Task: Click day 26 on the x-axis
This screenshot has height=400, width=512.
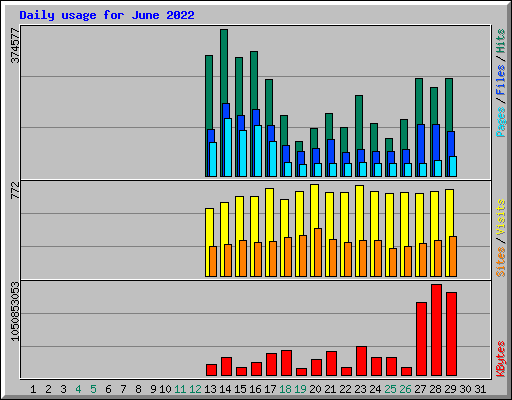Action: (405, 389)
